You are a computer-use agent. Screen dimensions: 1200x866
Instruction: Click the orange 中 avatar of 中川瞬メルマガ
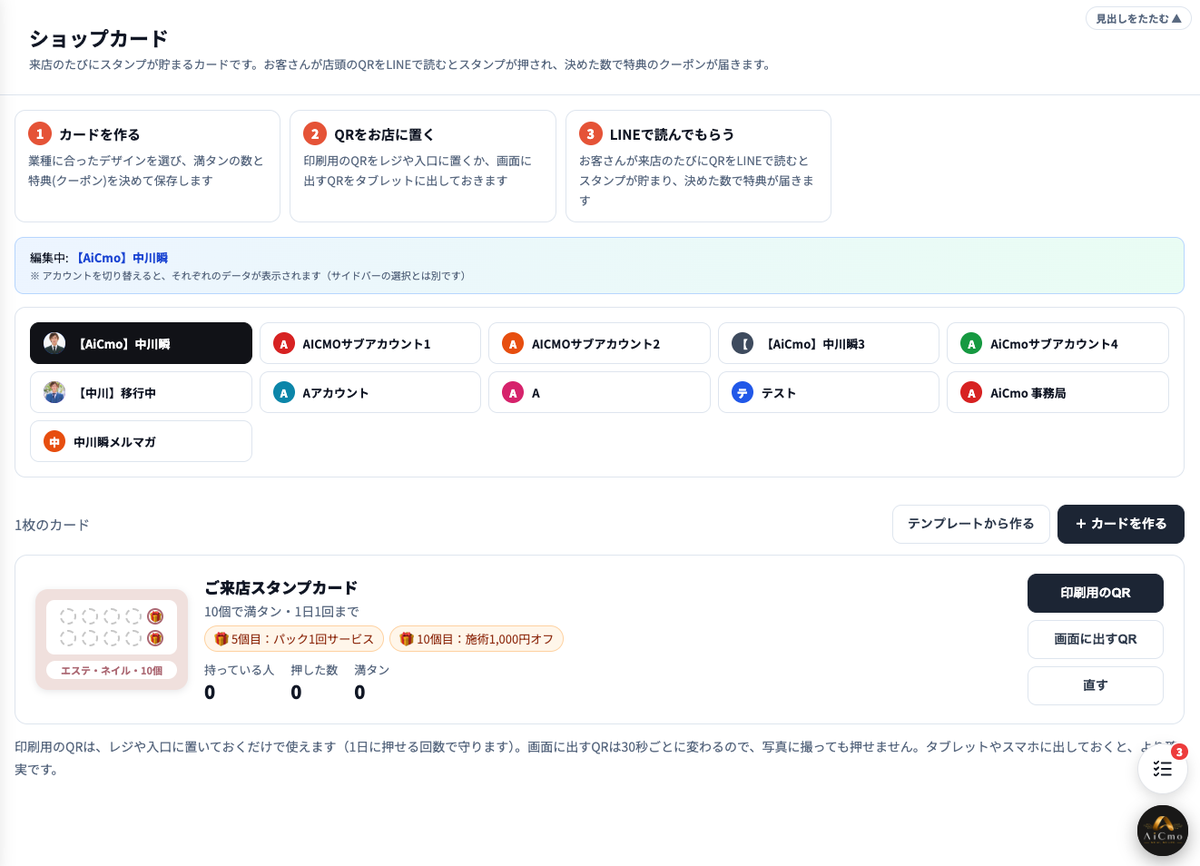click(54, 441)
